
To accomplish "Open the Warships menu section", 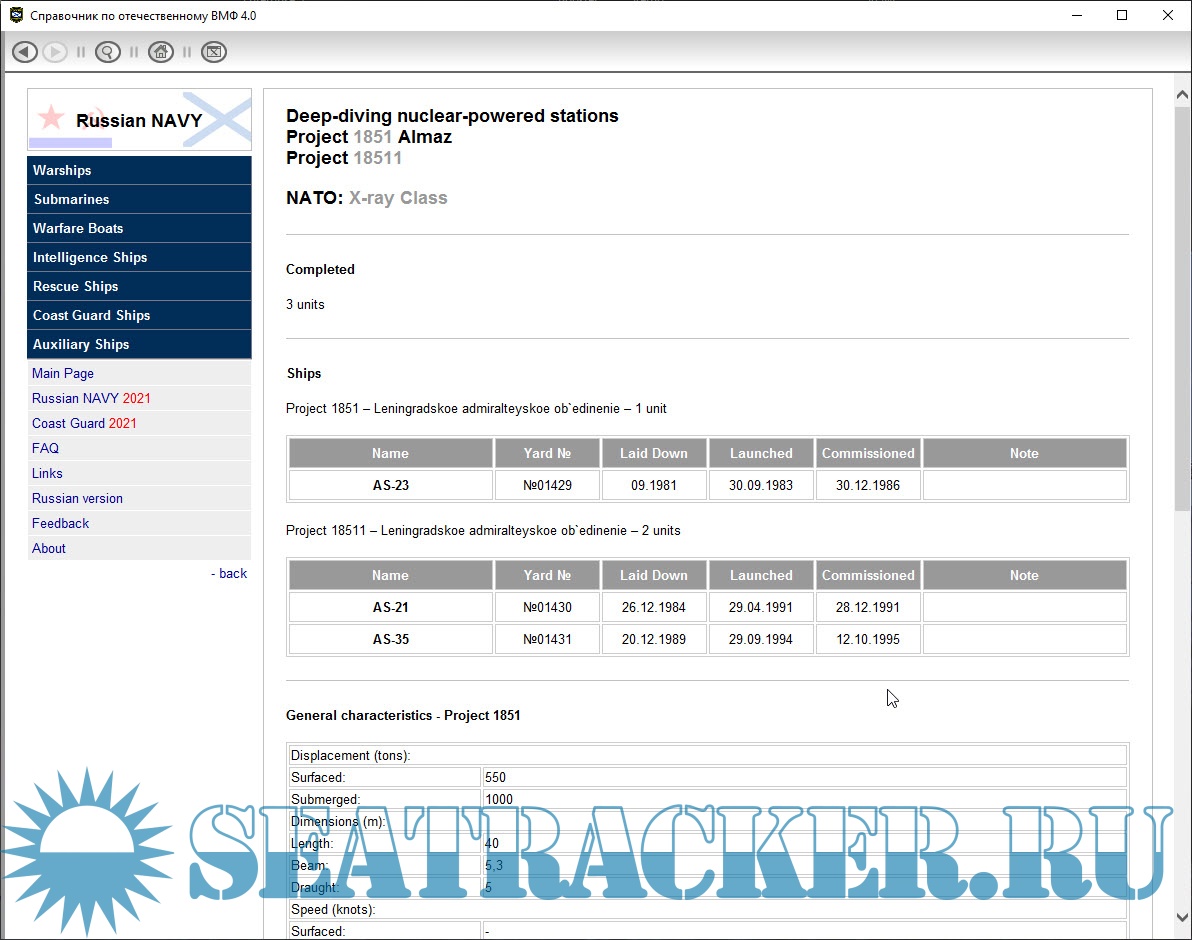I will tap(62, 170).
